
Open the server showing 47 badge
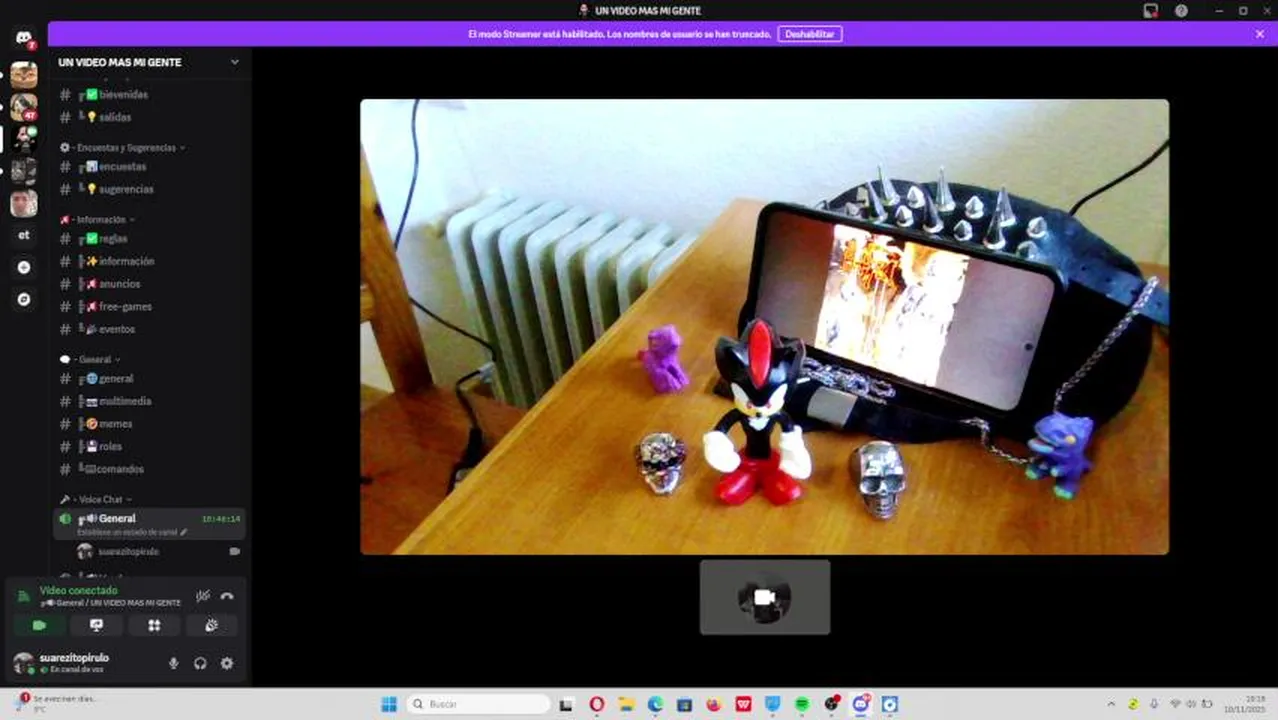click(24, 106)
